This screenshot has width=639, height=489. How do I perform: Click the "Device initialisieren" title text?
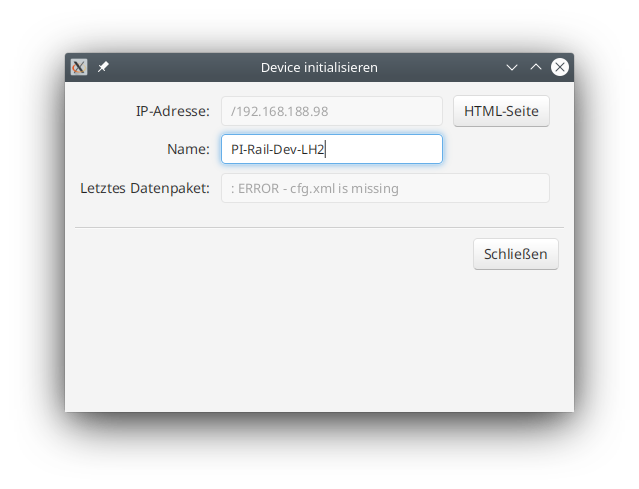pos(319,67)
